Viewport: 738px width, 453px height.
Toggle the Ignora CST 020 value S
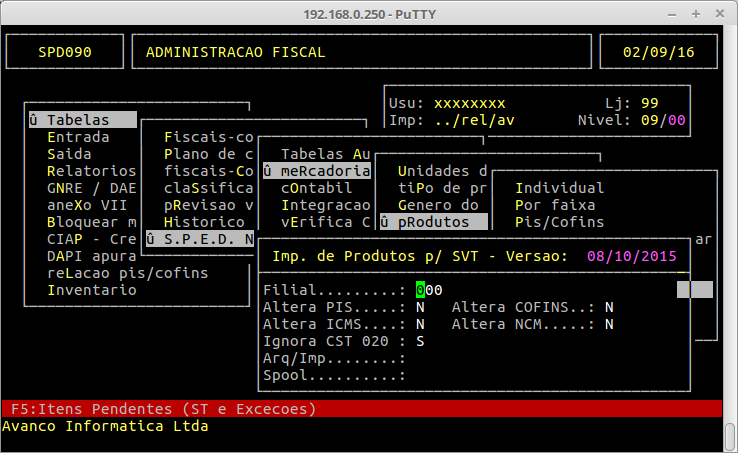(x=420, y=341)
